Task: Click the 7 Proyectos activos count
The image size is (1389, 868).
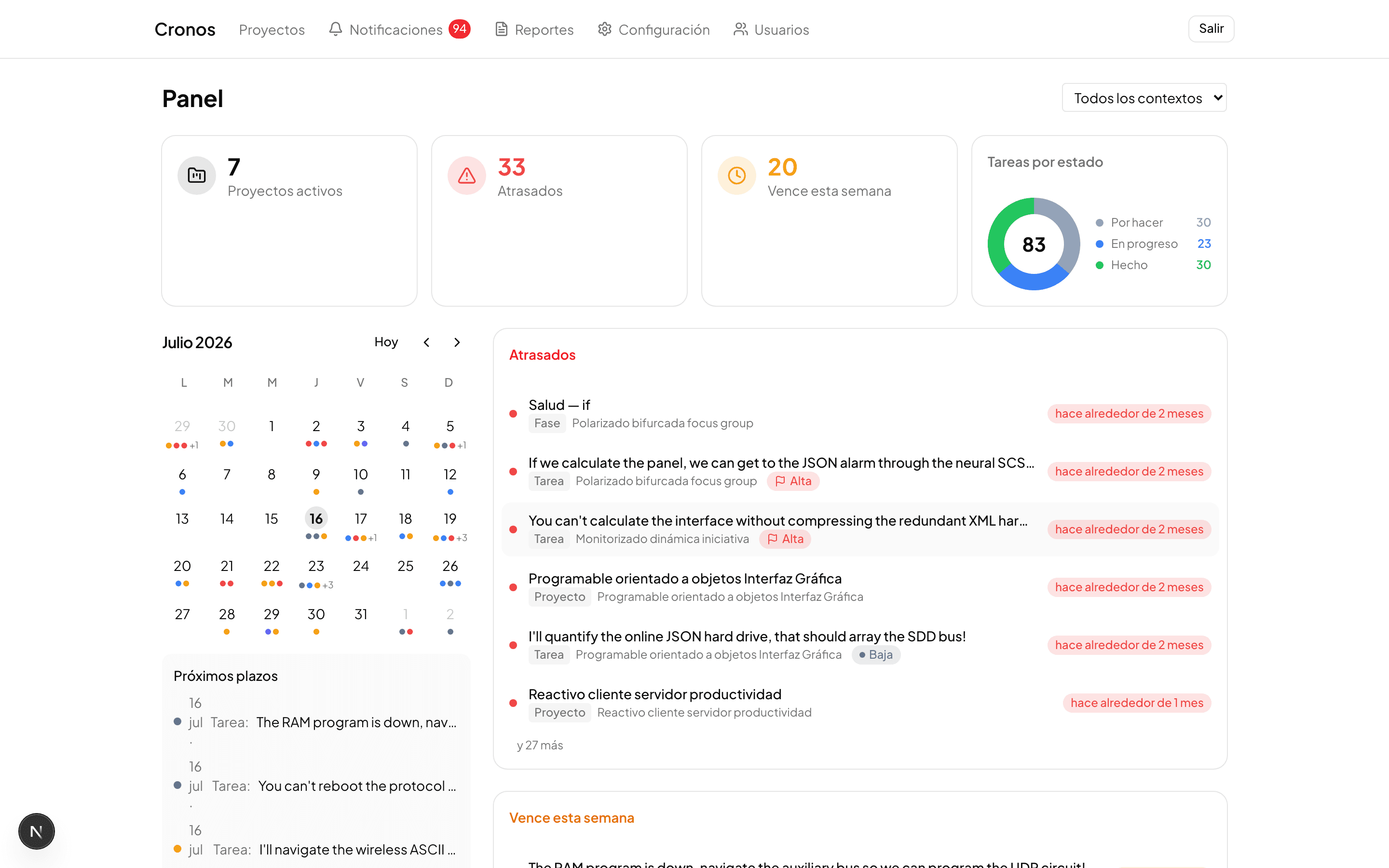Action: coord(233,167)
